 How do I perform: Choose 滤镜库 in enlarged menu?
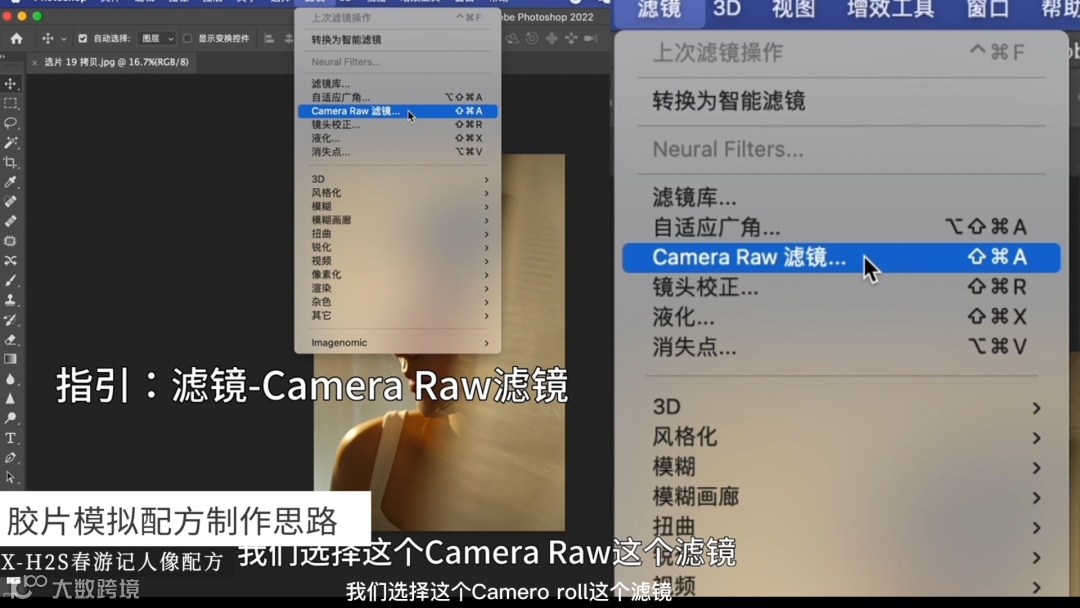point(841,198)
